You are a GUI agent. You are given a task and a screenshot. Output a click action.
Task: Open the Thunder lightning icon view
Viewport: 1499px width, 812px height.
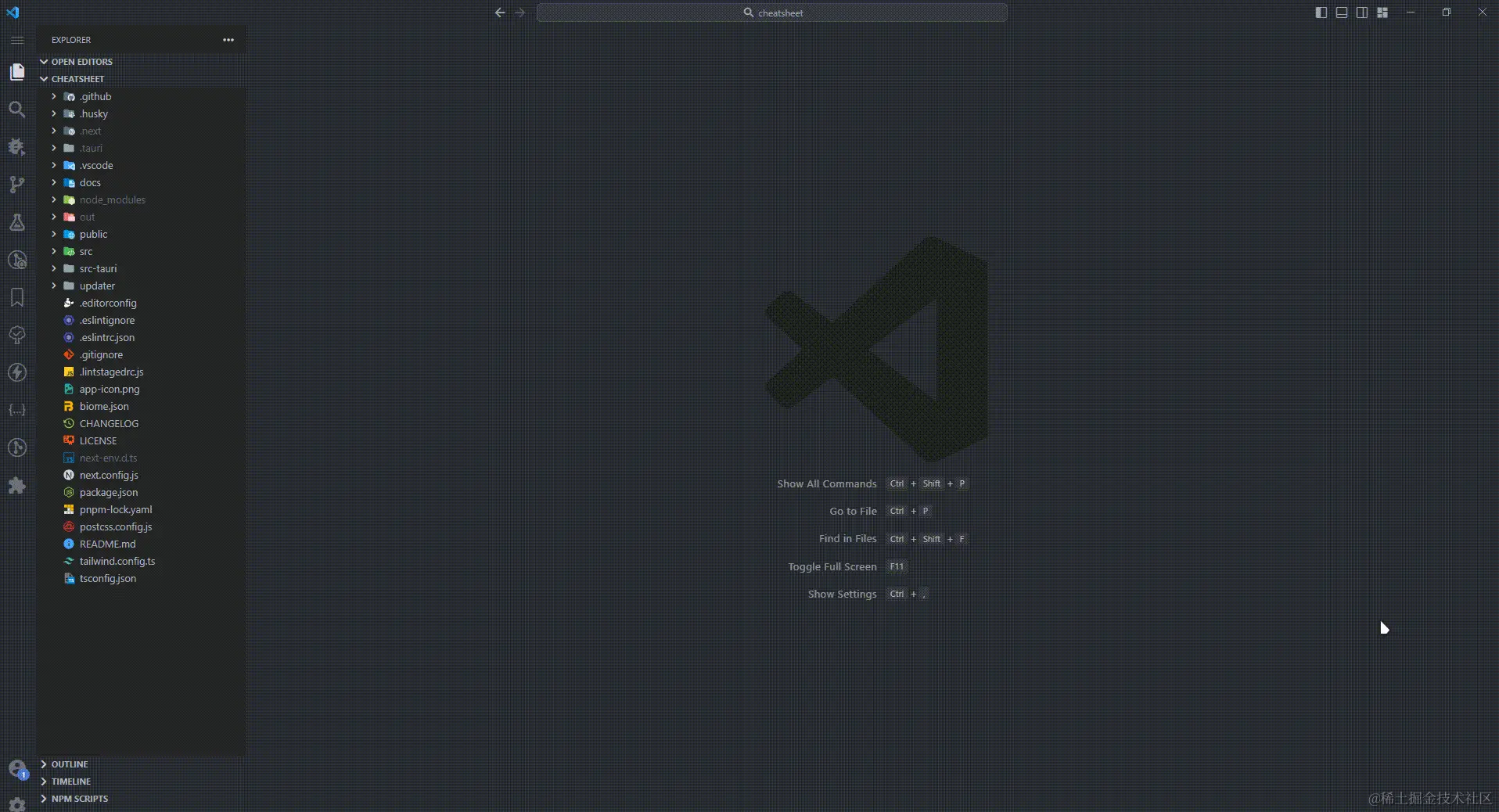point(17,372)
